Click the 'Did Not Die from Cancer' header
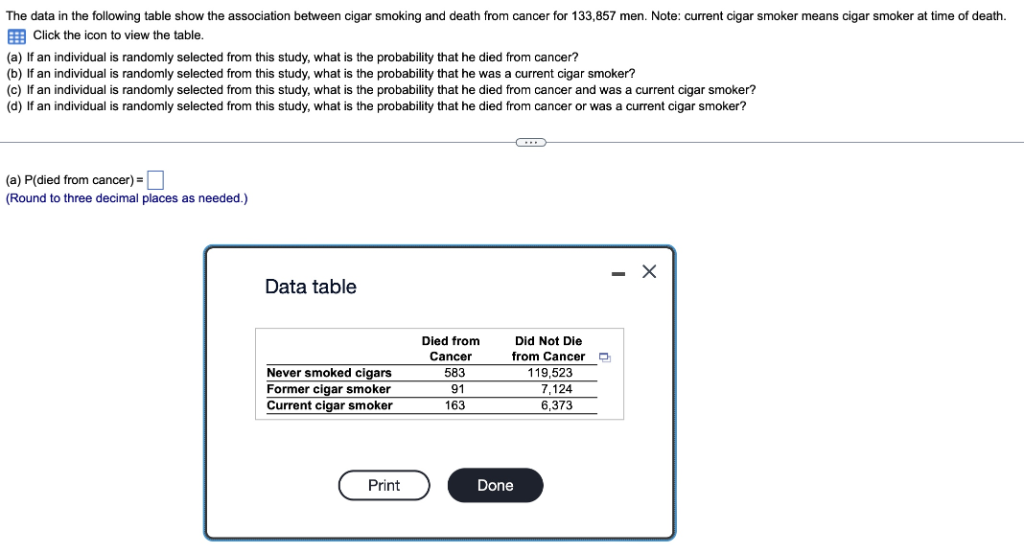 [x=549, y=349]
